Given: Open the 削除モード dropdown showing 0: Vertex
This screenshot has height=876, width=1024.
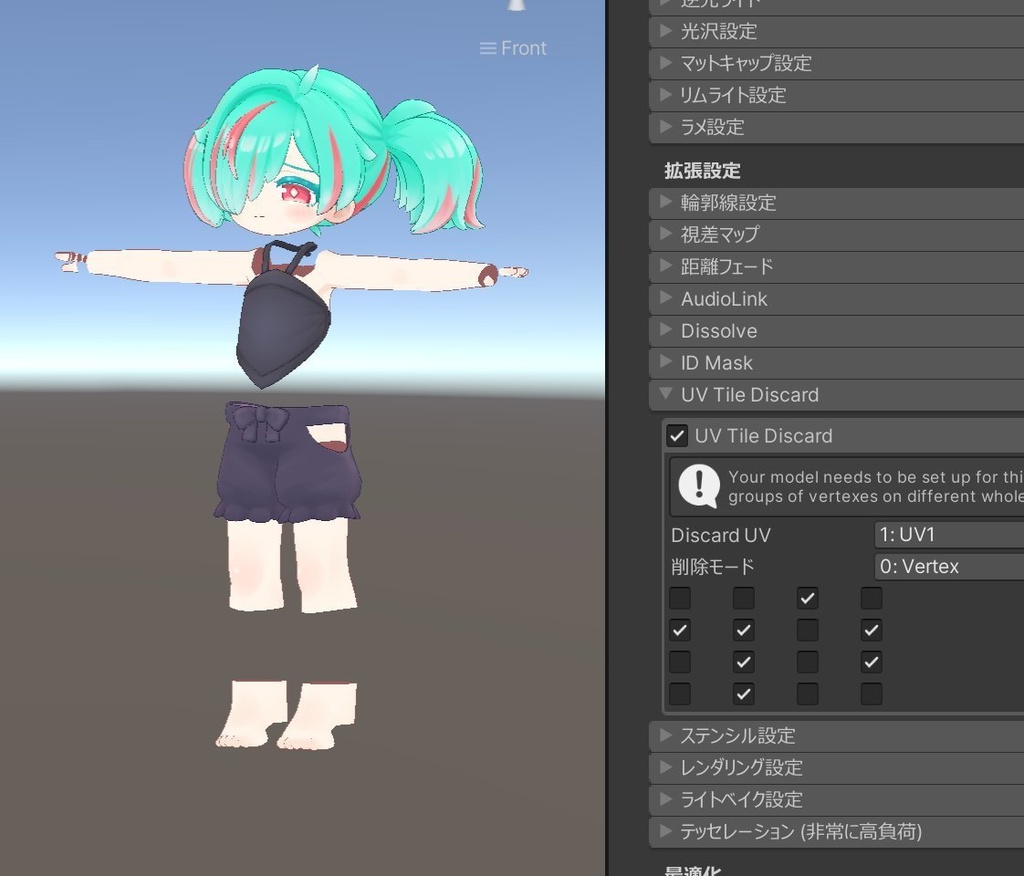Looking at the screenshot, I should (948, 566).
